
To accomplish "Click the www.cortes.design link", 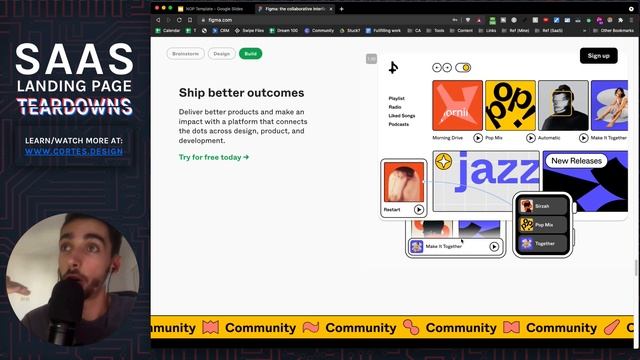I will coord(74,151).
